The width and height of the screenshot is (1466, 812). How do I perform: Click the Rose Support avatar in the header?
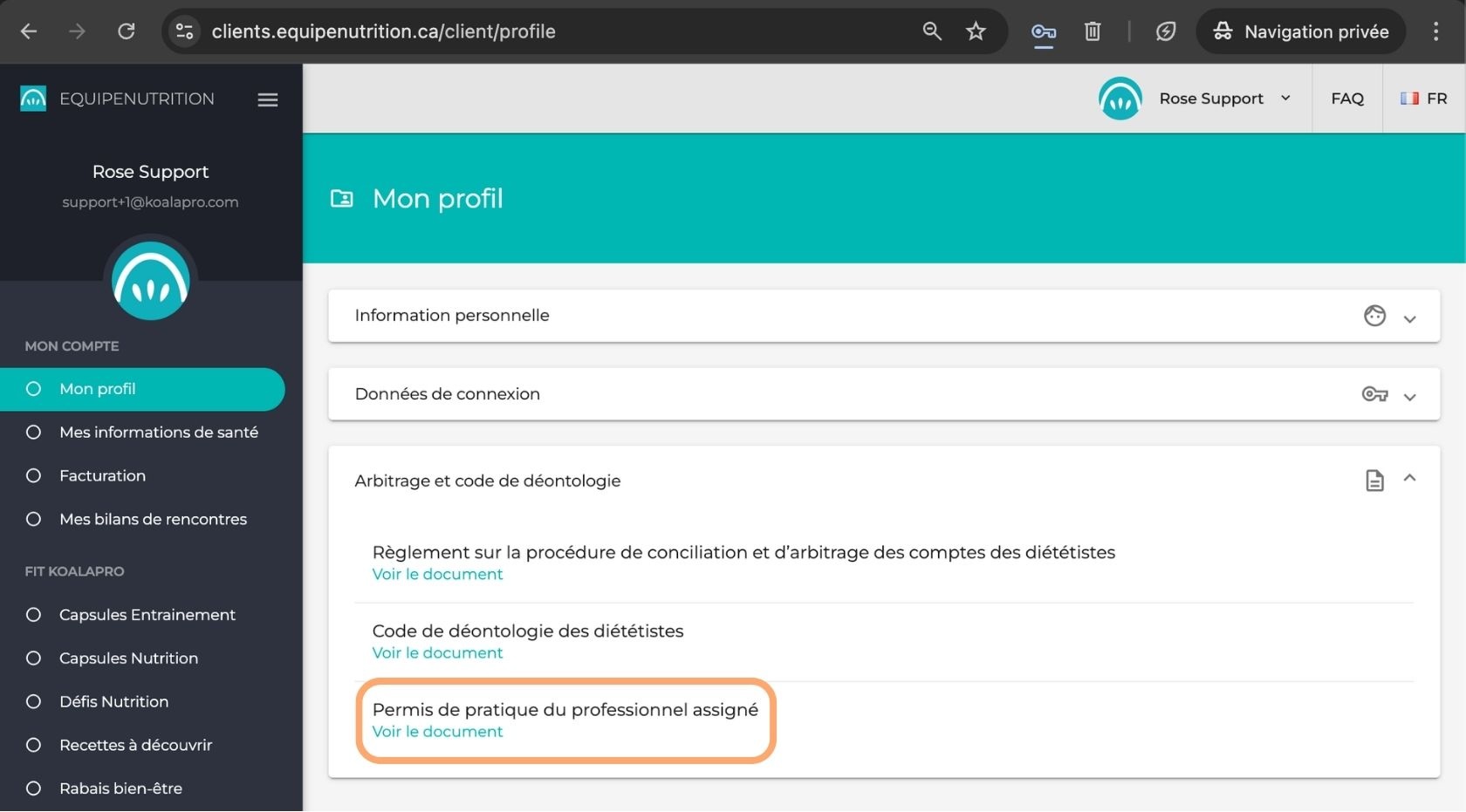coord(1120,99)
